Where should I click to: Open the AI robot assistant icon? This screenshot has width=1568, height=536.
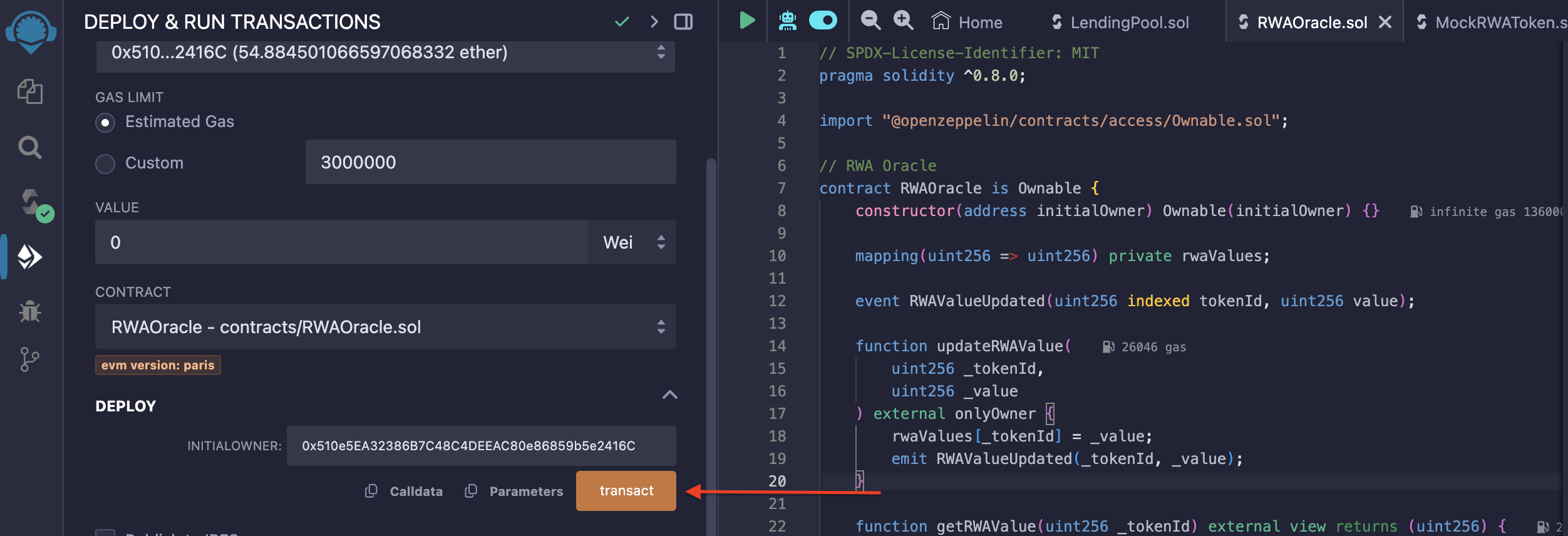click(x=788, y=21)
